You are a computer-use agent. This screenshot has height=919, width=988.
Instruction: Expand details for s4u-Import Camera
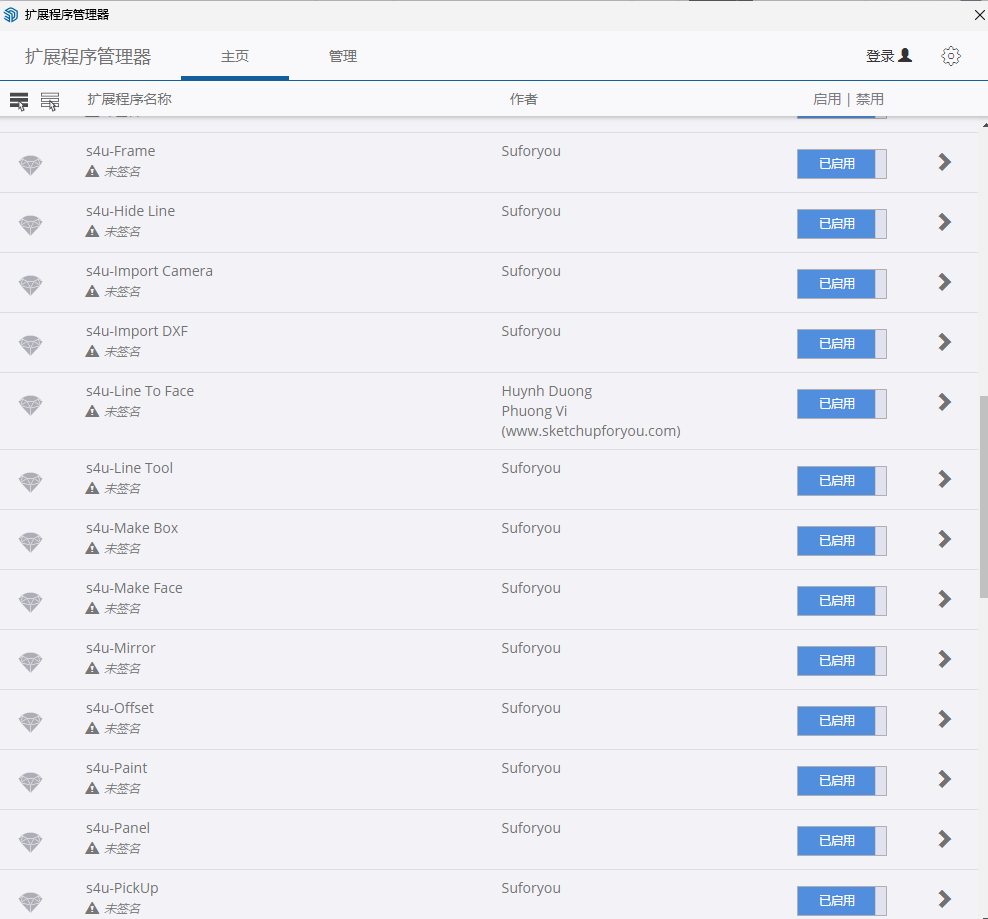pyautogui.click(x=944, y=282)
